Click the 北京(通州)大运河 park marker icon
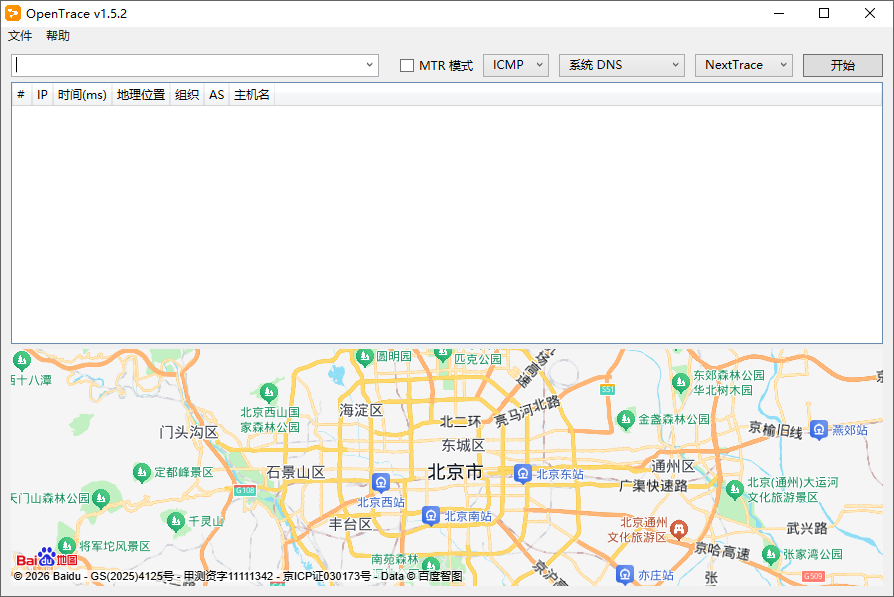Image resolution: width=894 pixels, height=597 pixels. tap(734, 489)
